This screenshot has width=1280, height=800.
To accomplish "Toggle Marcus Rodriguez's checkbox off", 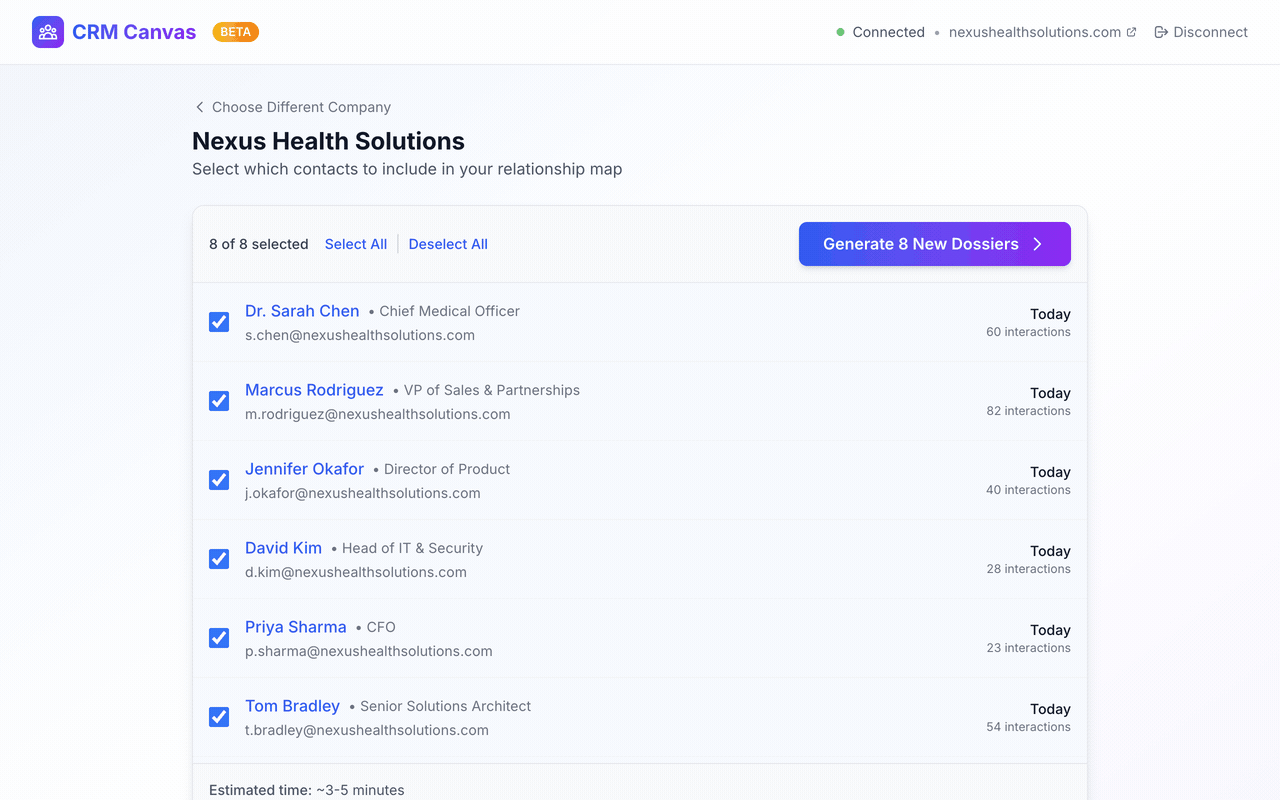I will (x=218, y=401).
